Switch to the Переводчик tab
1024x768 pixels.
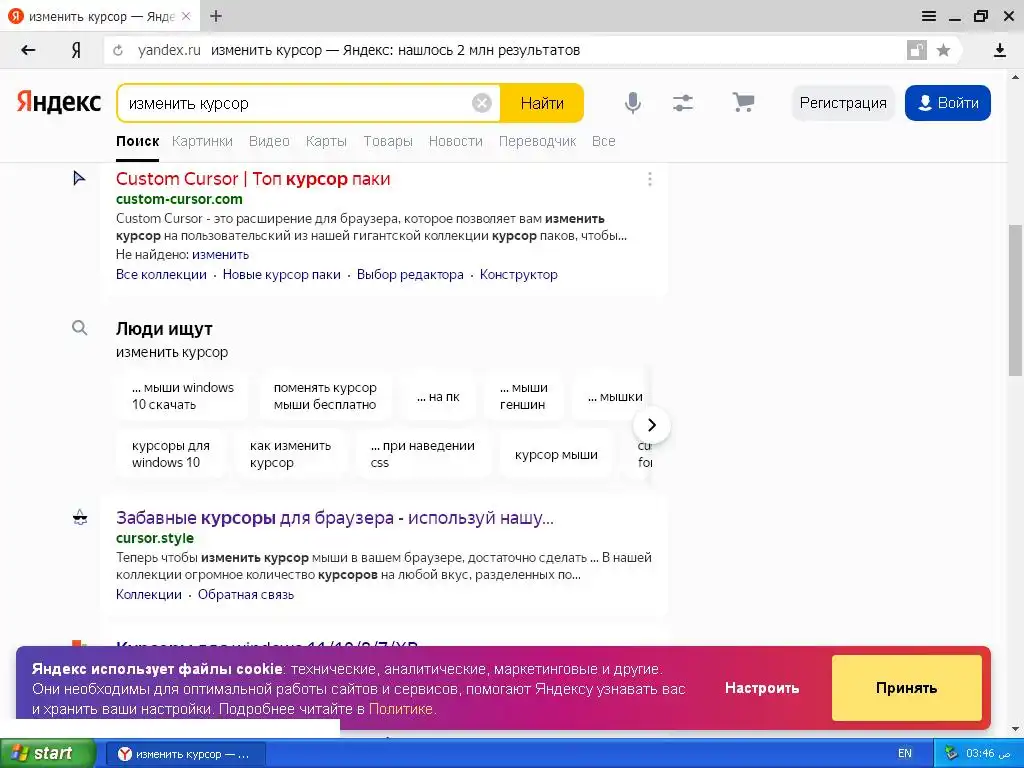click(537, 141)
